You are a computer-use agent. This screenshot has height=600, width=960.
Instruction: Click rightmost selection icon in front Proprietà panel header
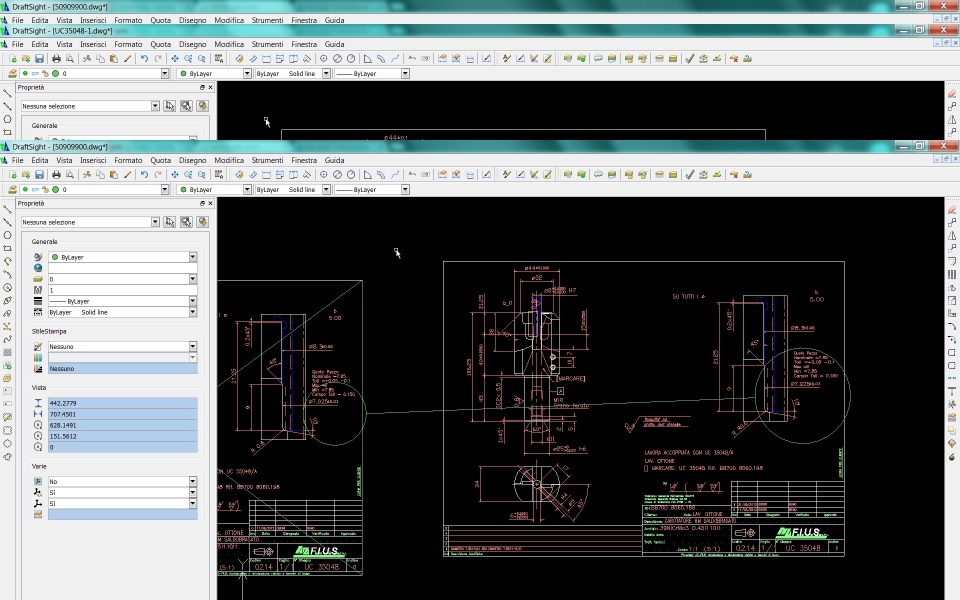203,222
